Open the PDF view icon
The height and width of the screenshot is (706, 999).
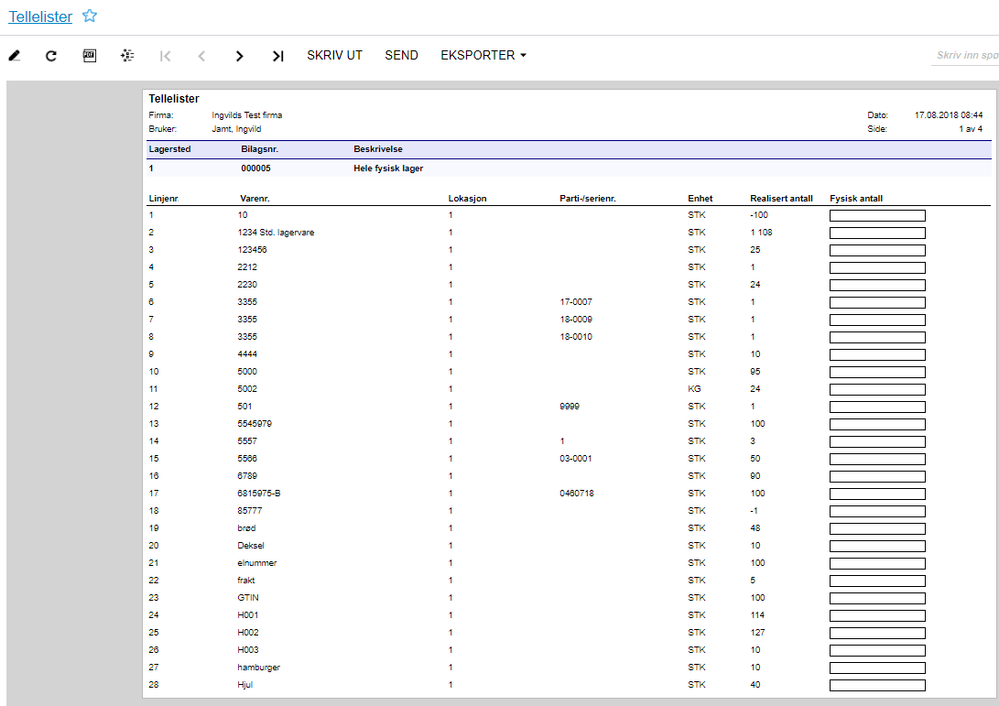[x=90, y=55]
